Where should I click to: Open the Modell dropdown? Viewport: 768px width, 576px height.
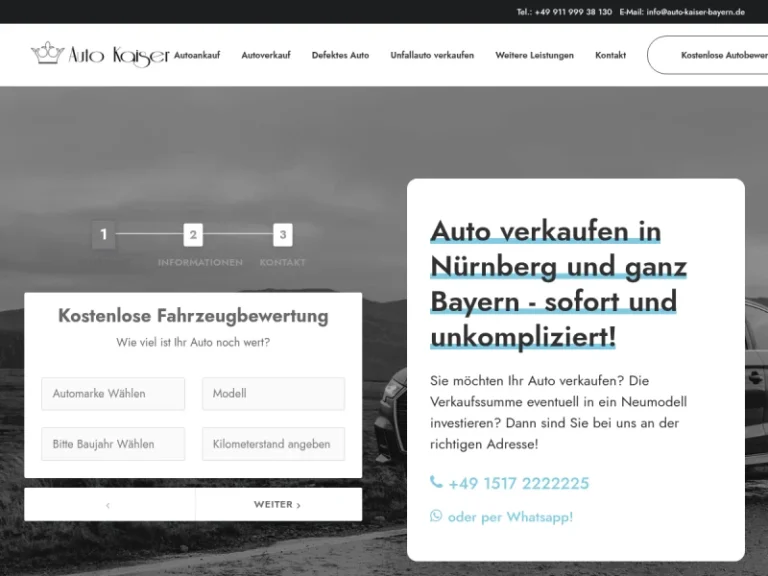click(273, 393)
